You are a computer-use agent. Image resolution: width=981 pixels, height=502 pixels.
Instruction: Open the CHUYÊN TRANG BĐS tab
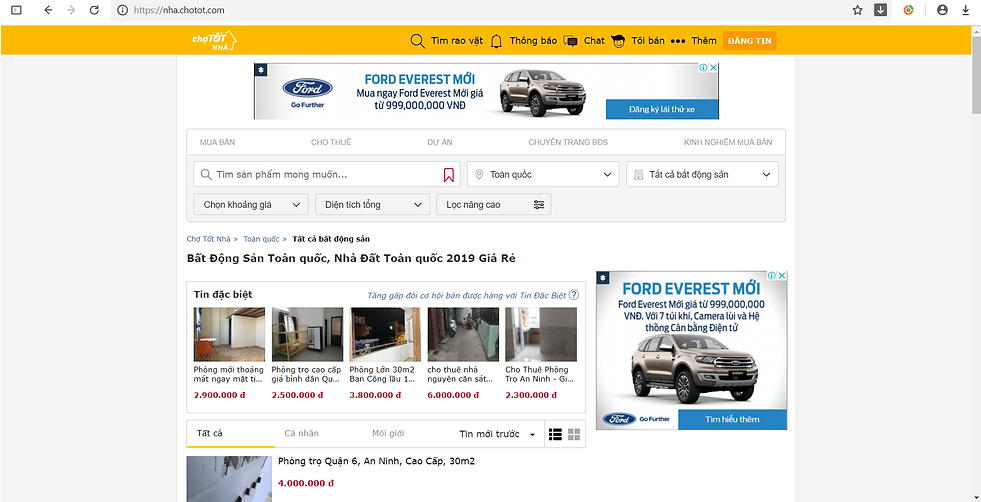click(x=568, y=142)
